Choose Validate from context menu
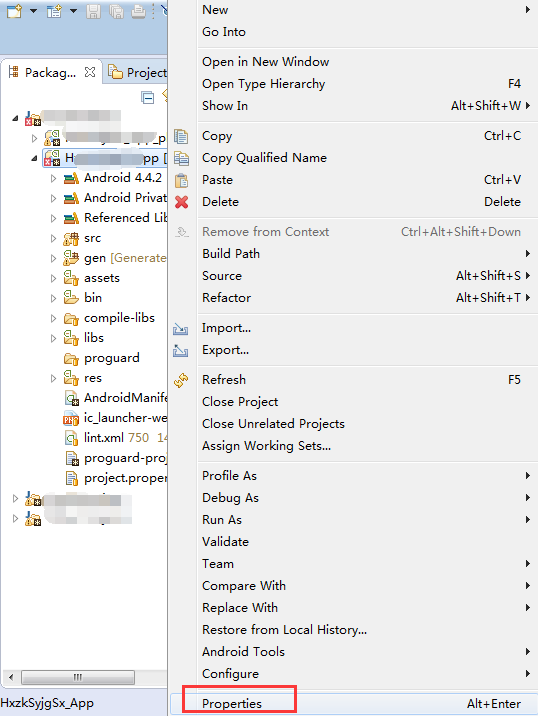 368,542
